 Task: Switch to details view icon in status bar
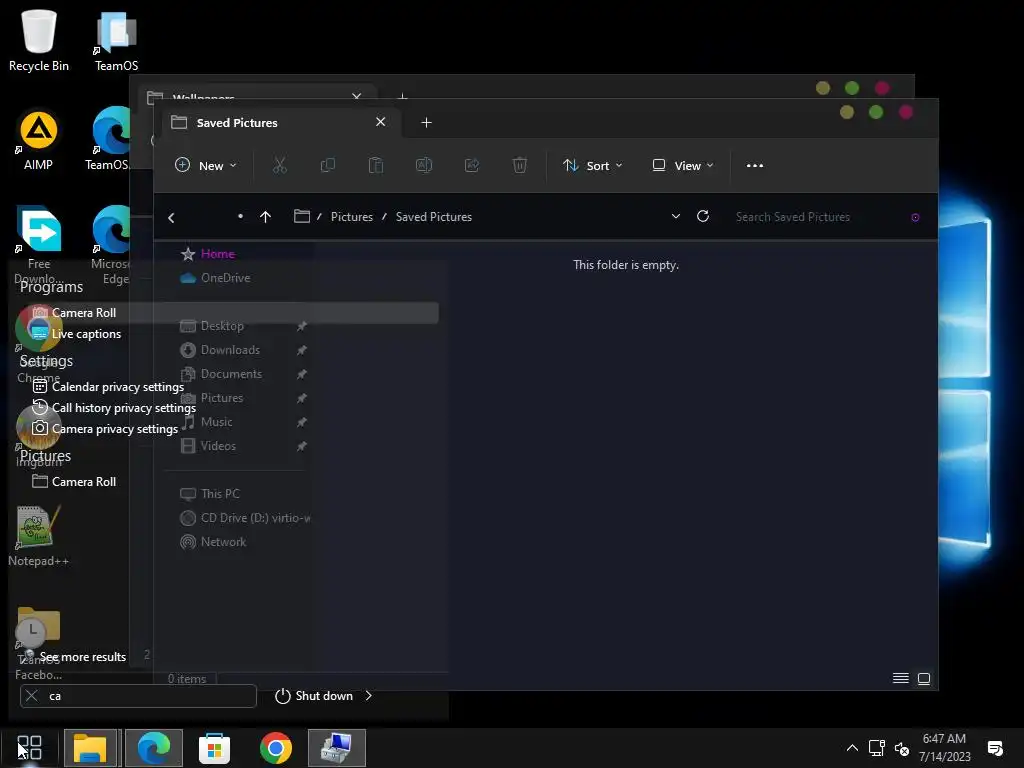pyautogui.click(x=901, y=679)
